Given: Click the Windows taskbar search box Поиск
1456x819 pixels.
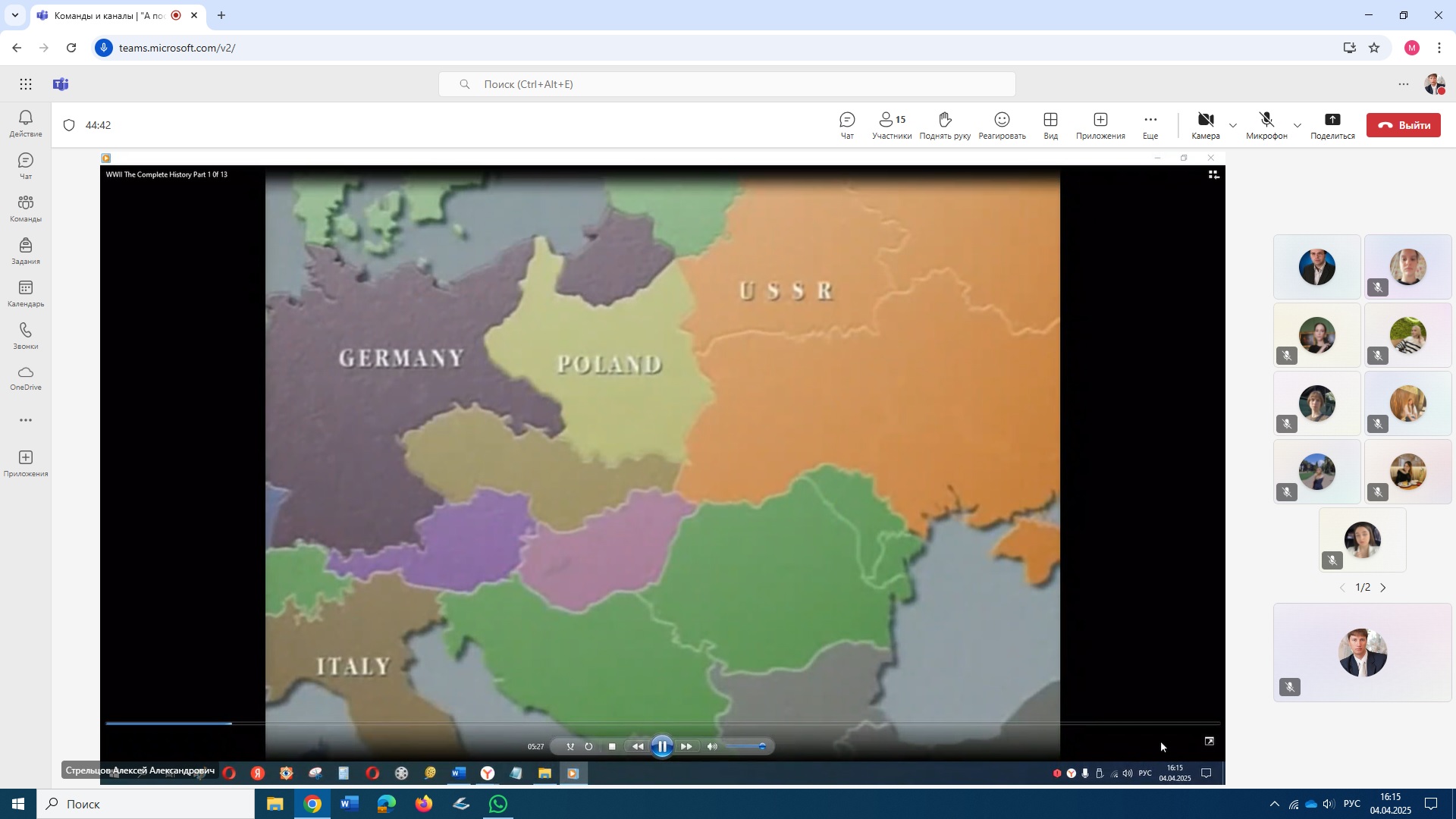Looking at the screenshot, I should (146, 804).
